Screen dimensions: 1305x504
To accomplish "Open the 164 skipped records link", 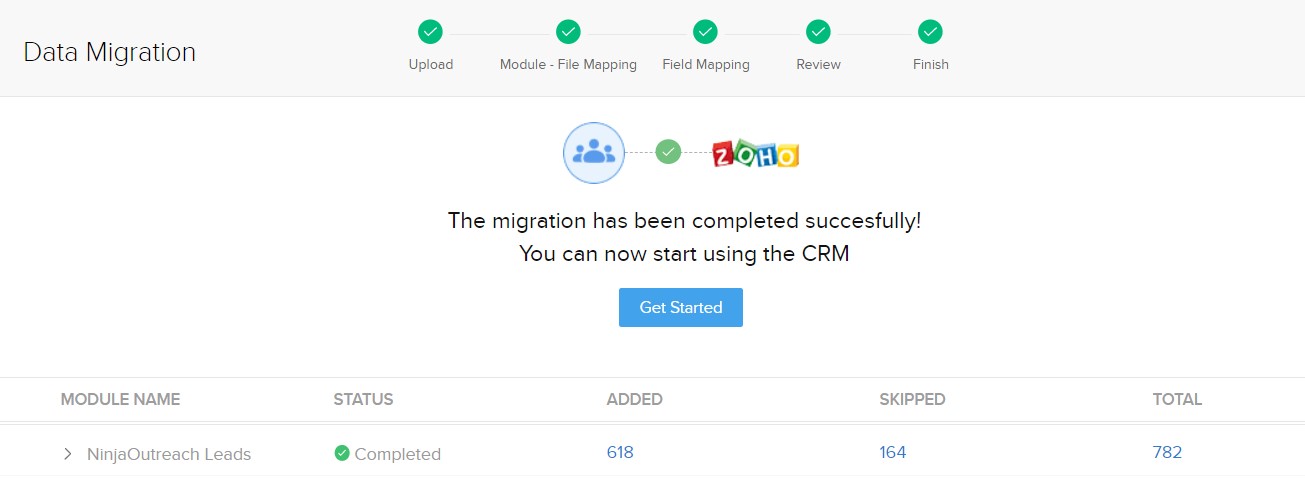I will click(893, 452).
